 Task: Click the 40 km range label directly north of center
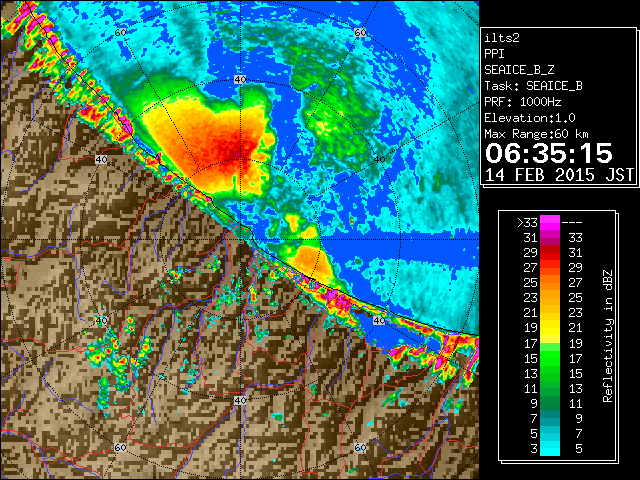240,80
